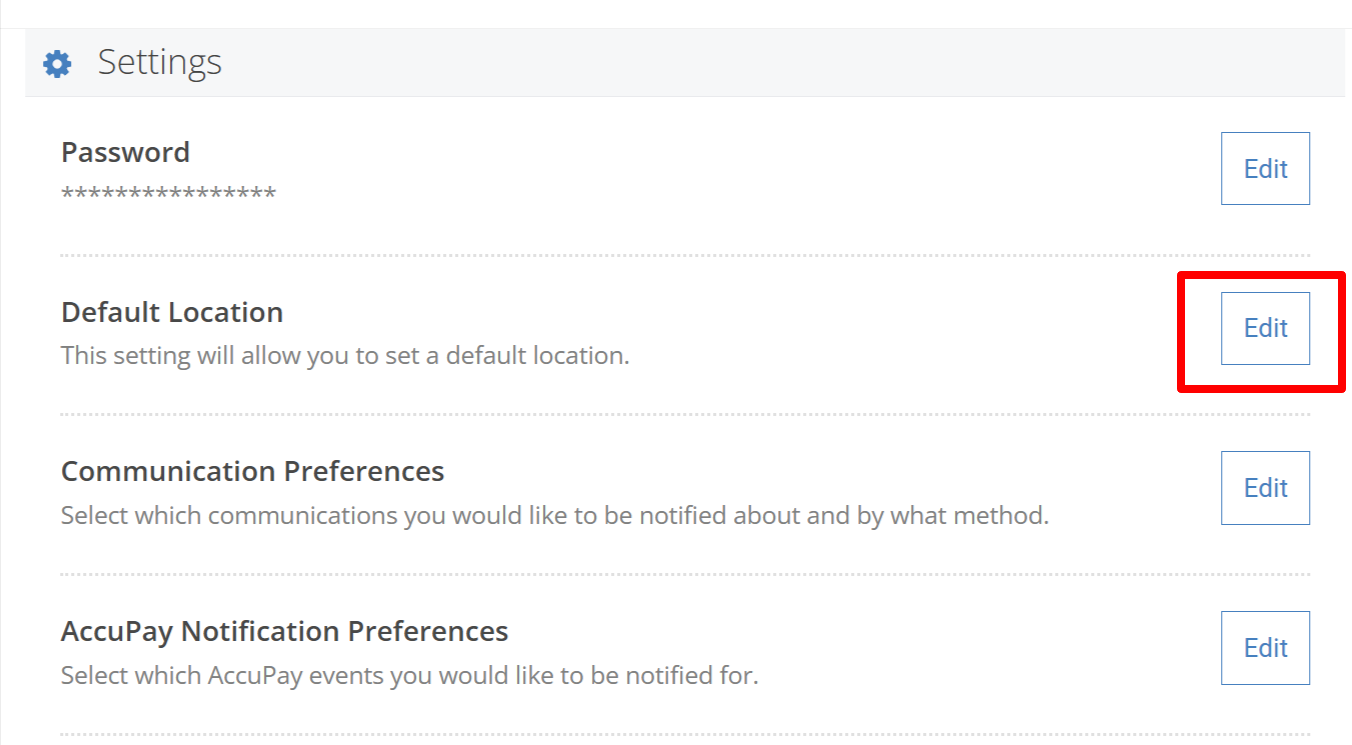Click the dotted divider below Default Location
The width and height of the screenshot is (1352, 745).
coord(685,414)
